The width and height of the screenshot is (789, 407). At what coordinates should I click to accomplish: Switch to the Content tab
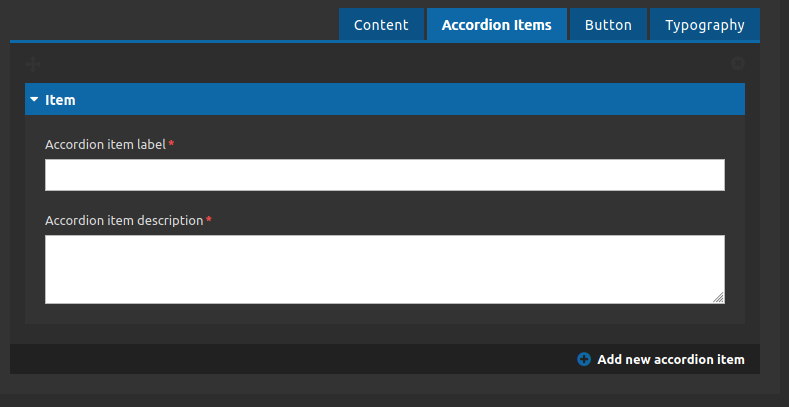click(381, 25)
